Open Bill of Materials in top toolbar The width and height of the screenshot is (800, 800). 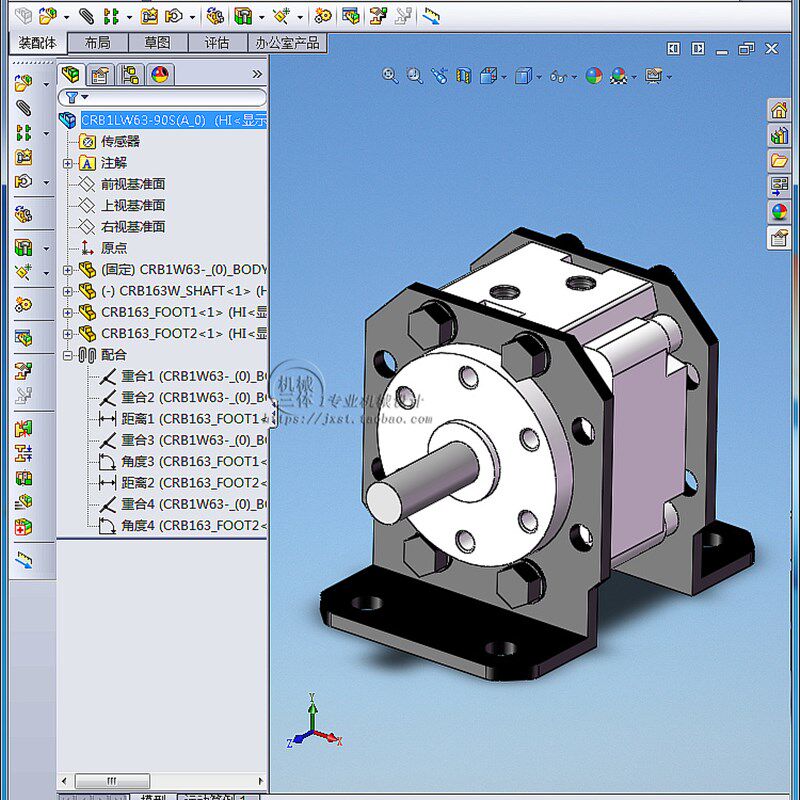(x=351, y=16)
